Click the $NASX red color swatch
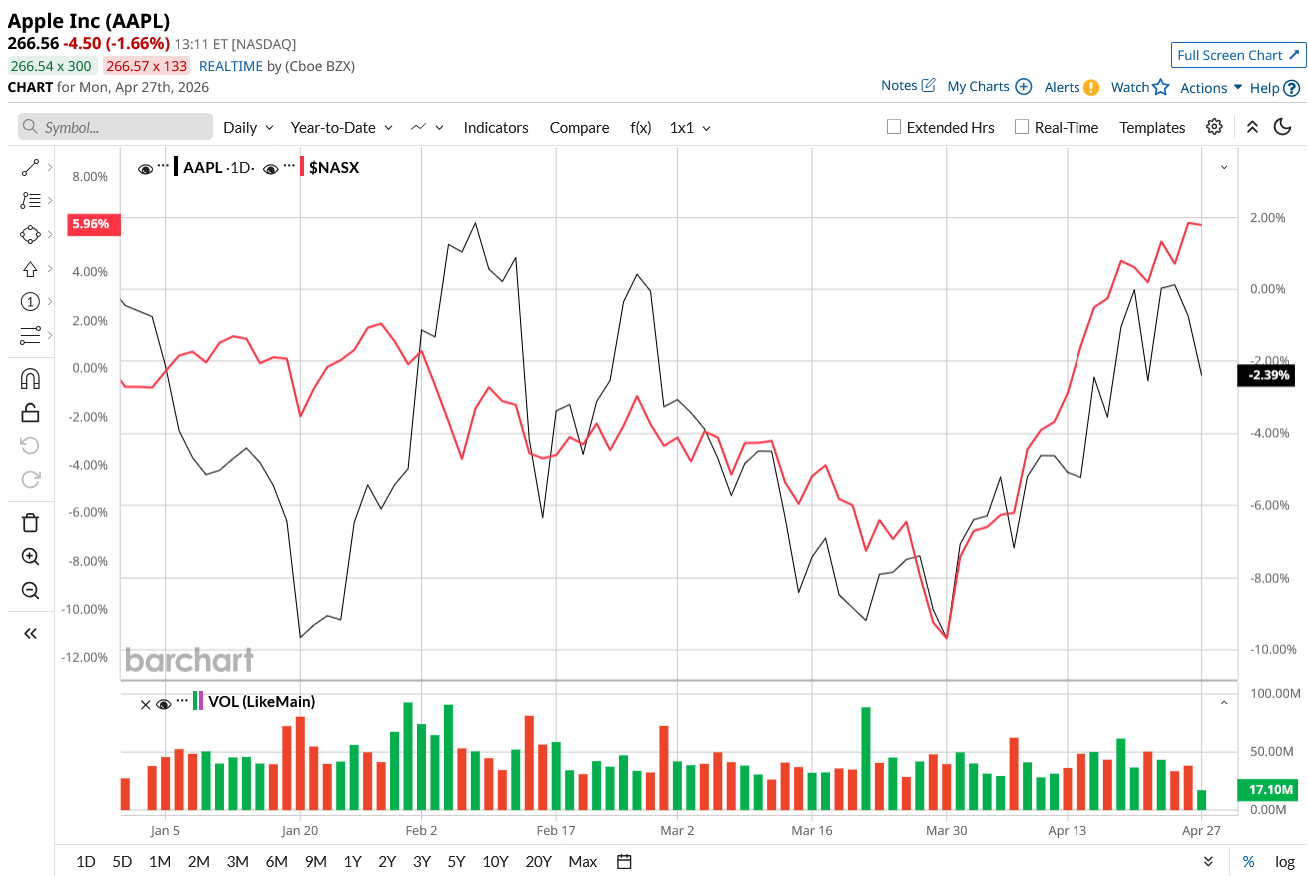The width and height of the screenshot is (1308, 876). [302, 167]
